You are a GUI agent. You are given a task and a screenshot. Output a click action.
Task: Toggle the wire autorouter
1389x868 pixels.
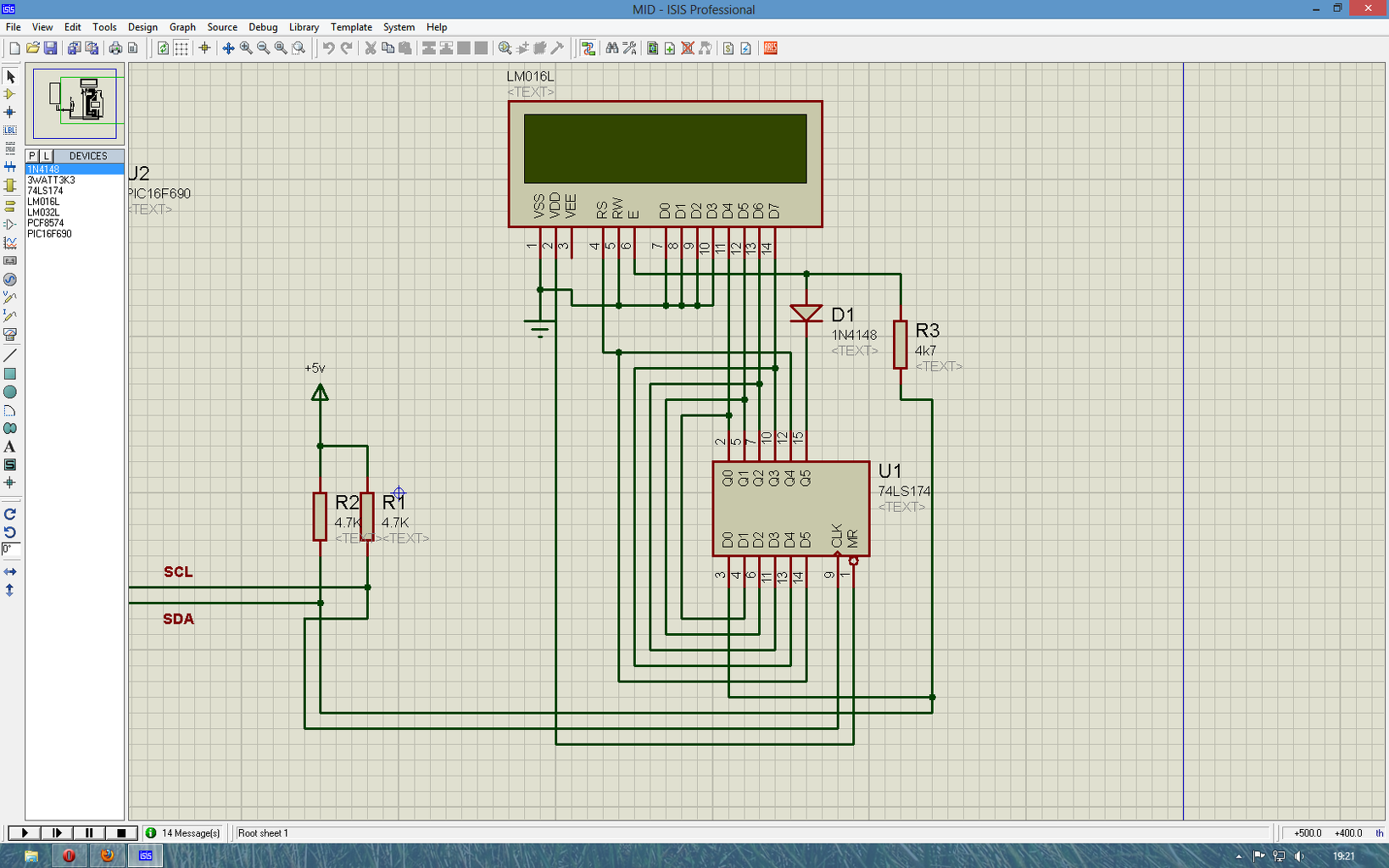point(588,48)
